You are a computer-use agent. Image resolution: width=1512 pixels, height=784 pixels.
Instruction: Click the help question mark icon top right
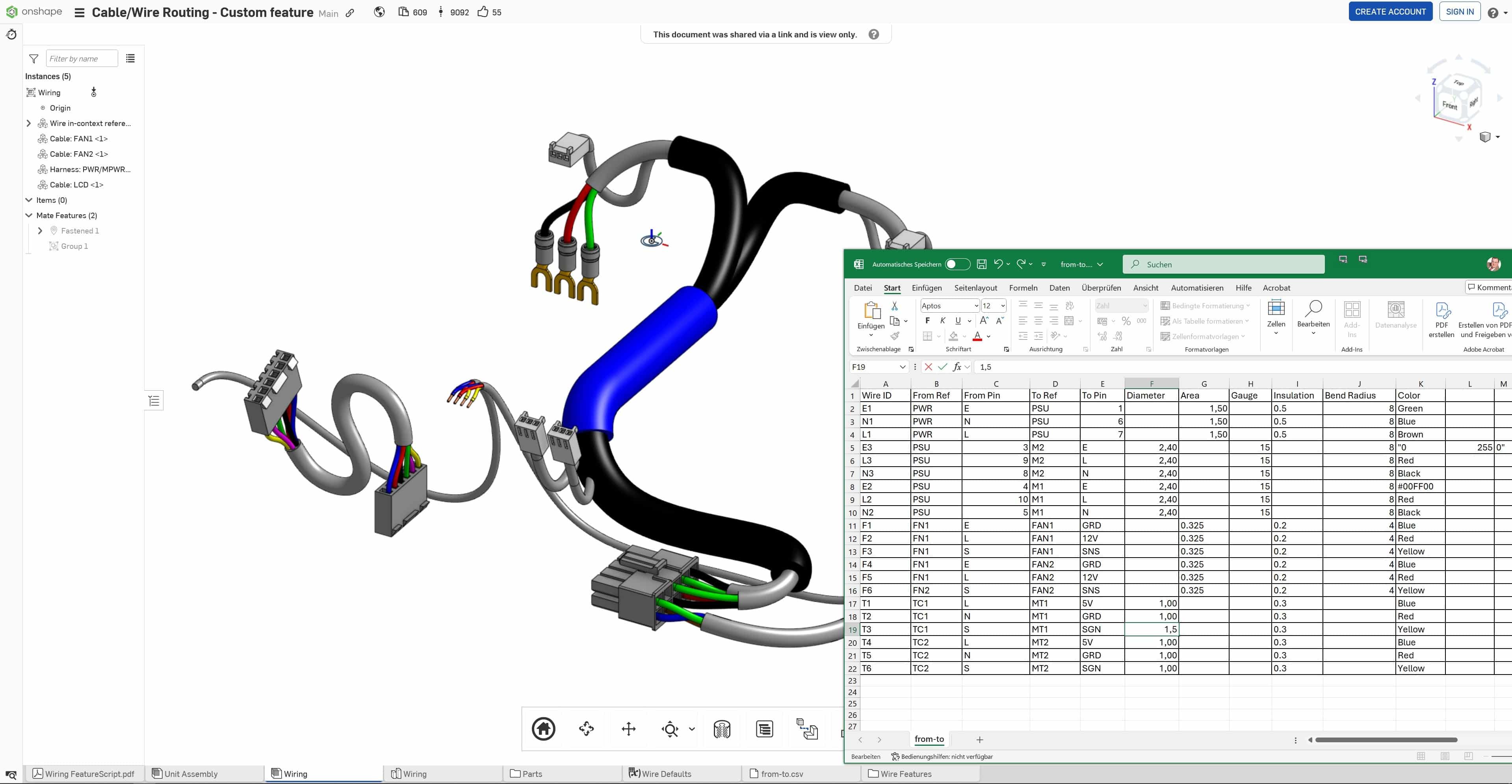pos(1493,12)
